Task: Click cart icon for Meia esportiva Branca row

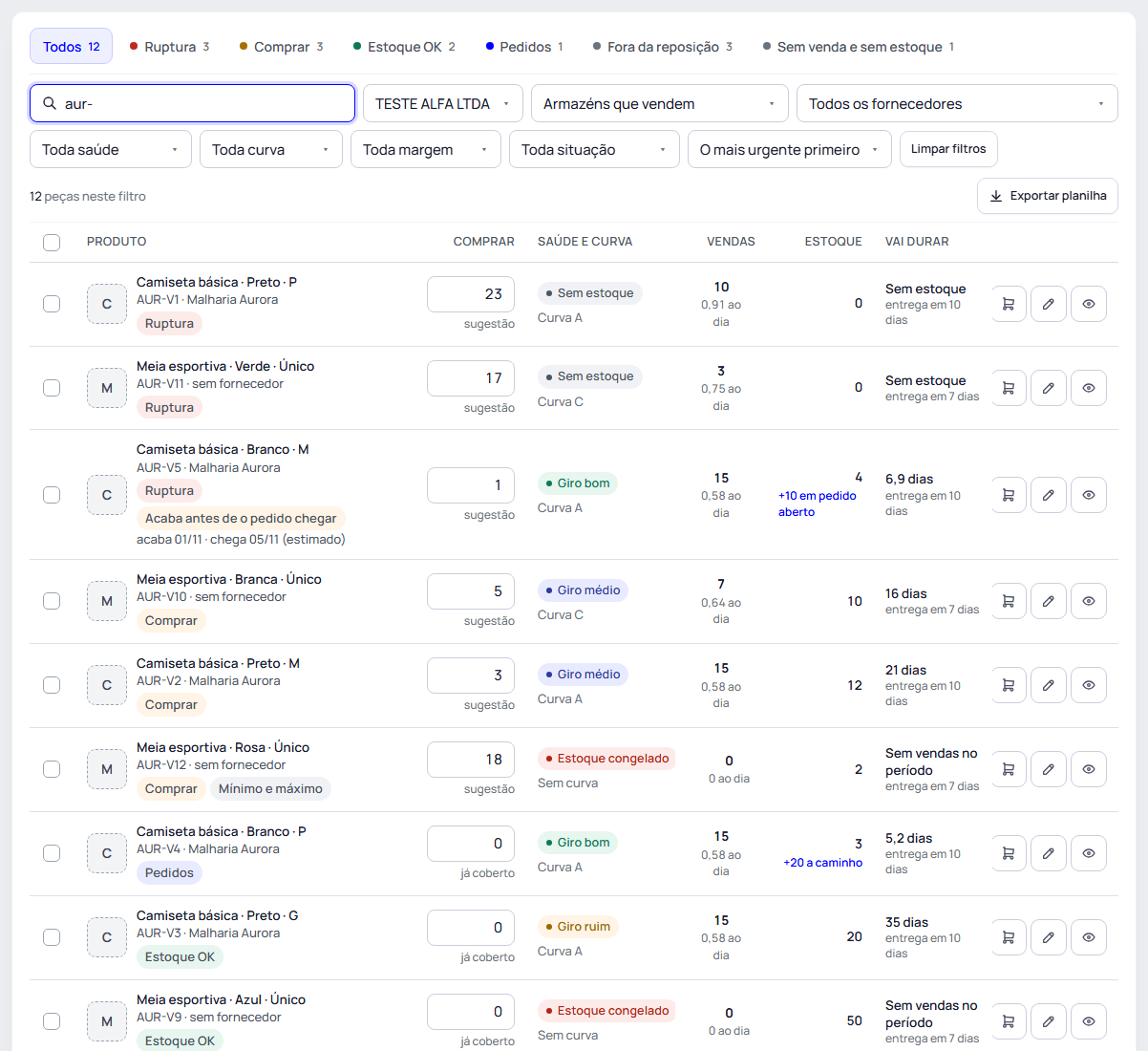Action: point(1009,601)
